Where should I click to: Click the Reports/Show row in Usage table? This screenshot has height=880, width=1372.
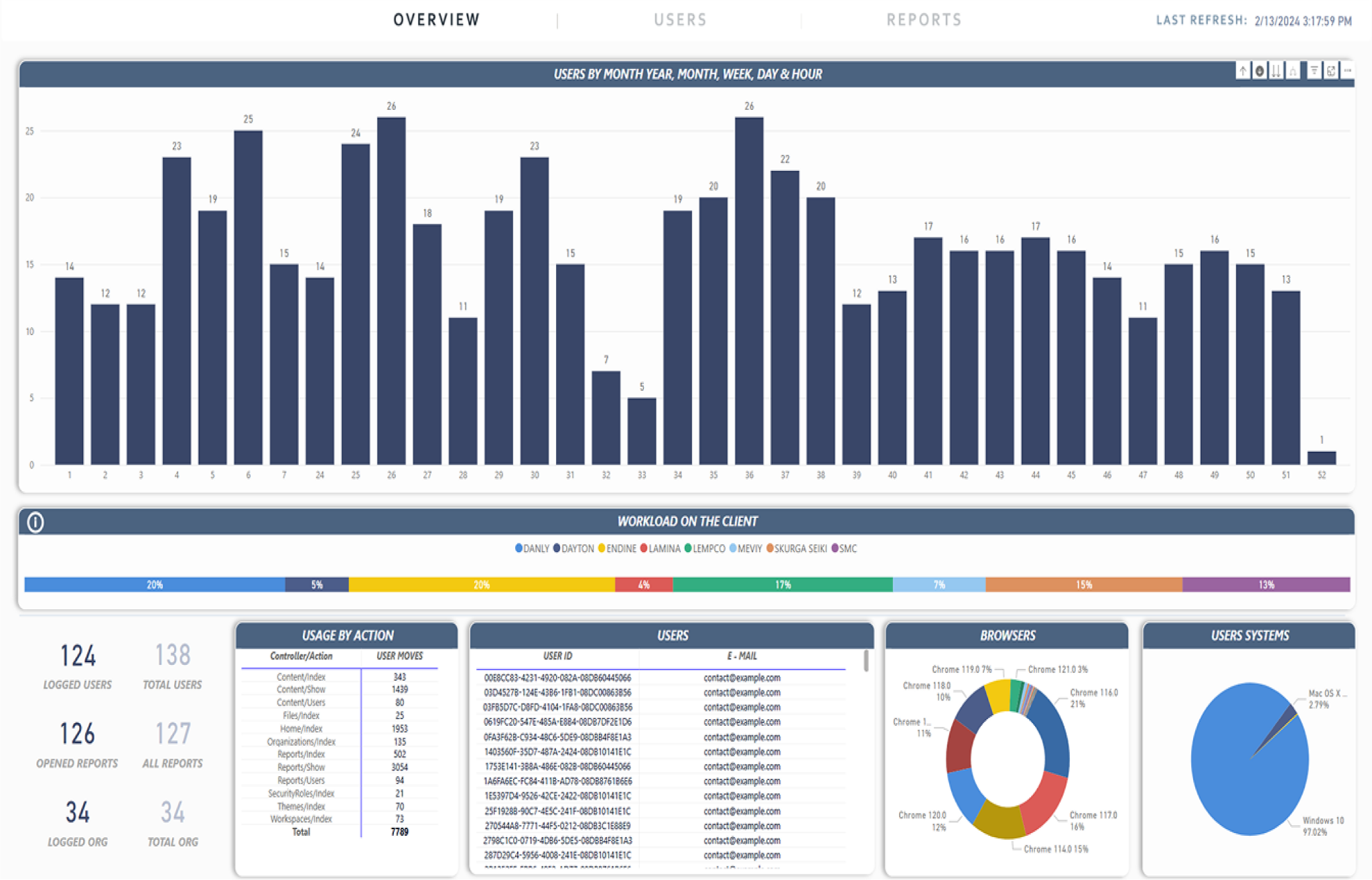[x=301, y=767]
